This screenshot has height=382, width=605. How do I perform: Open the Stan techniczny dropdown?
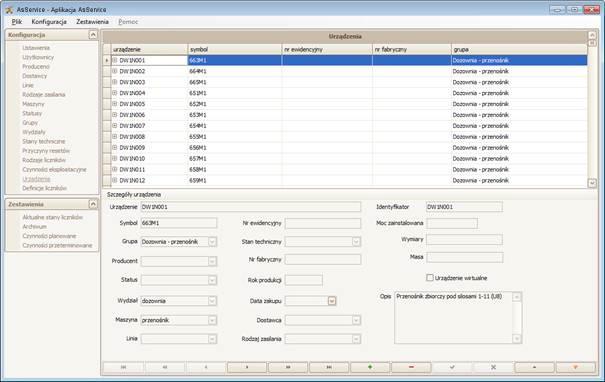pos(356,242)
